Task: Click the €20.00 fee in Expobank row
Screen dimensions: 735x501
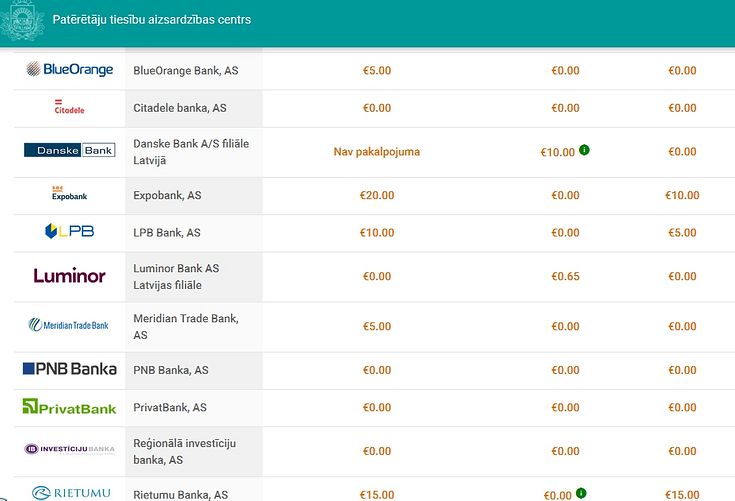Action: tap(376, 195)
